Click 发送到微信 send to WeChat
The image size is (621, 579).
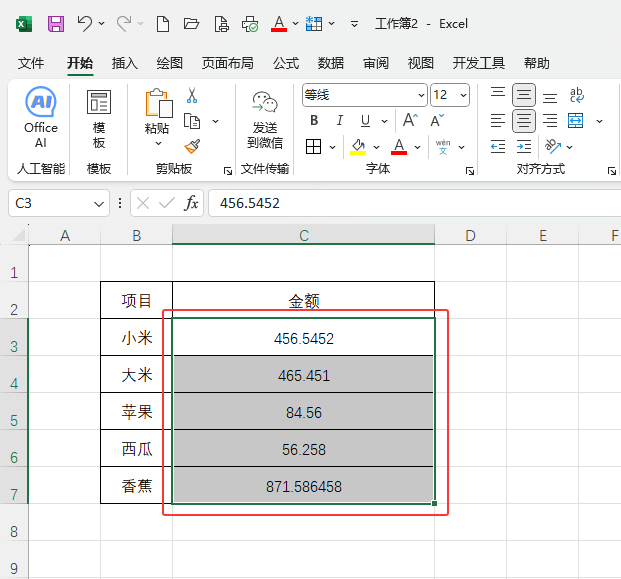[x=265, y=120]
